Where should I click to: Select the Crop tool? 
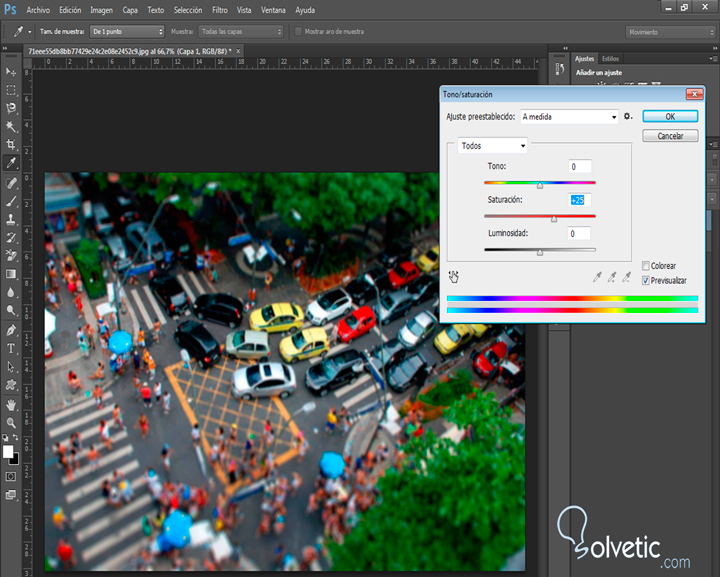point(11,145)
